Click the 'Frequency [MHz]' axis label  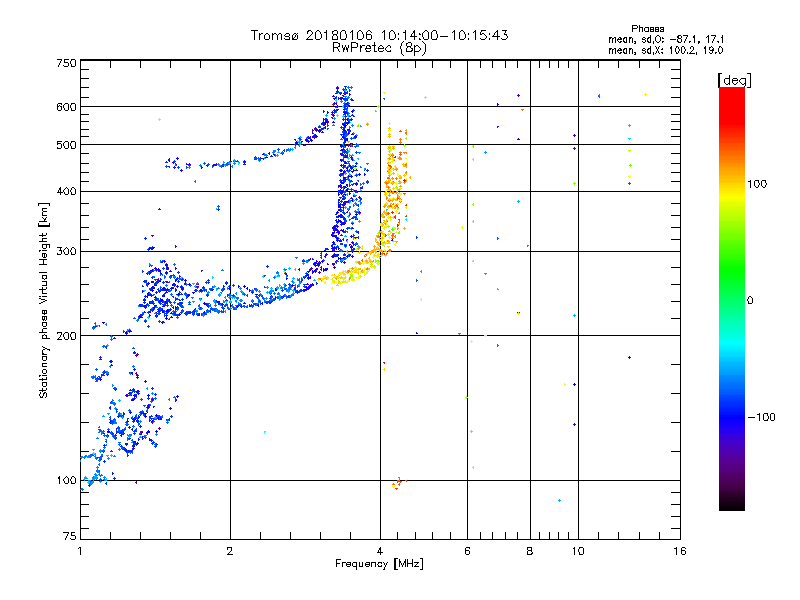[x=379, y=564]
